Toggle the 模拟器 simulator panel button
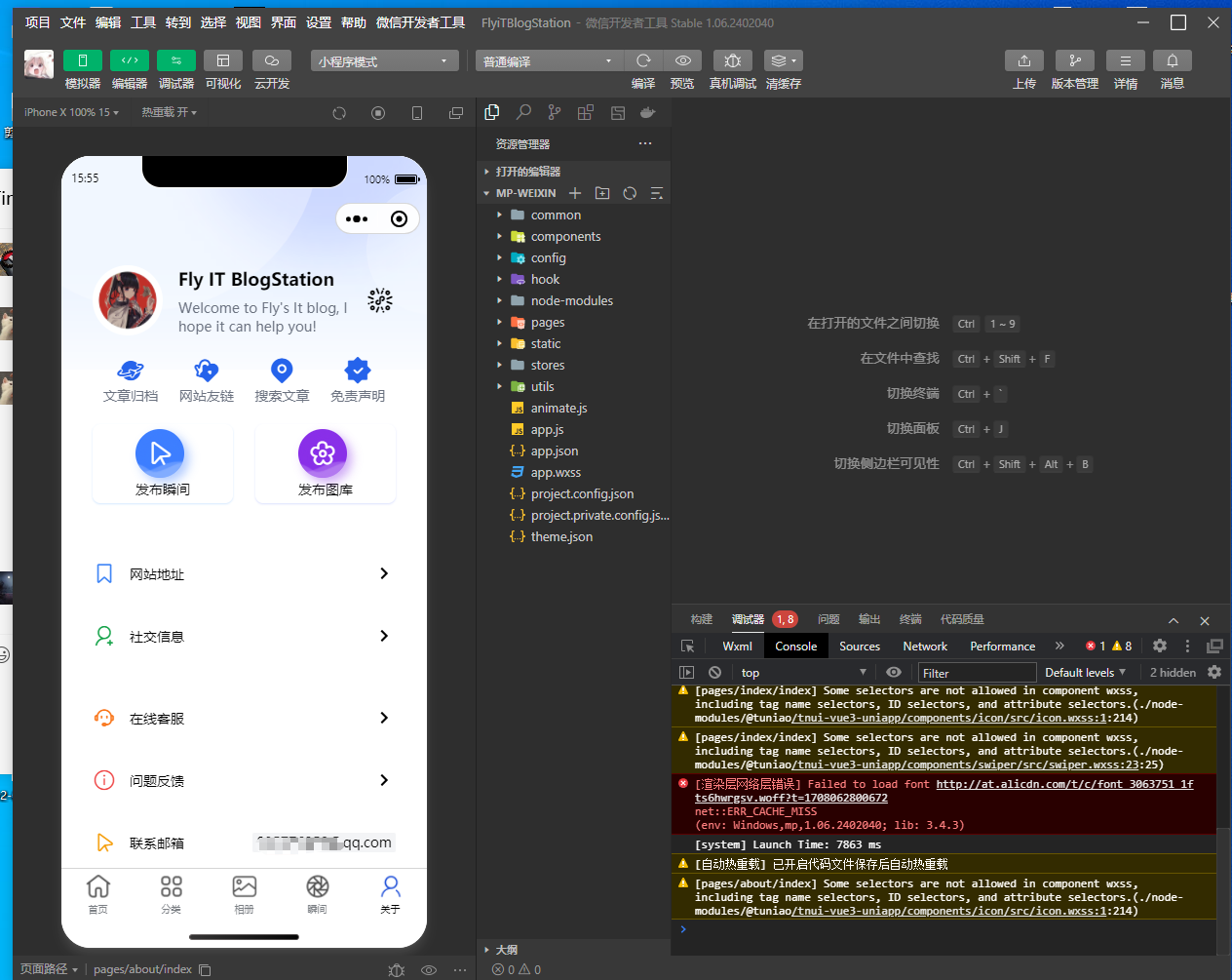 click(83, 60)
